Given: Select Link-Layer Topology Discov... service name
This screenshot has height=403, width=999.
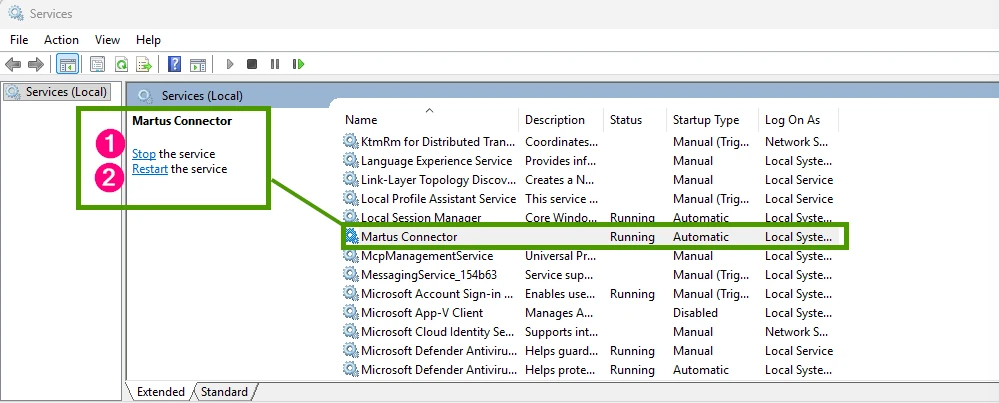Looking at the screenshot, I should coord(438,180).
